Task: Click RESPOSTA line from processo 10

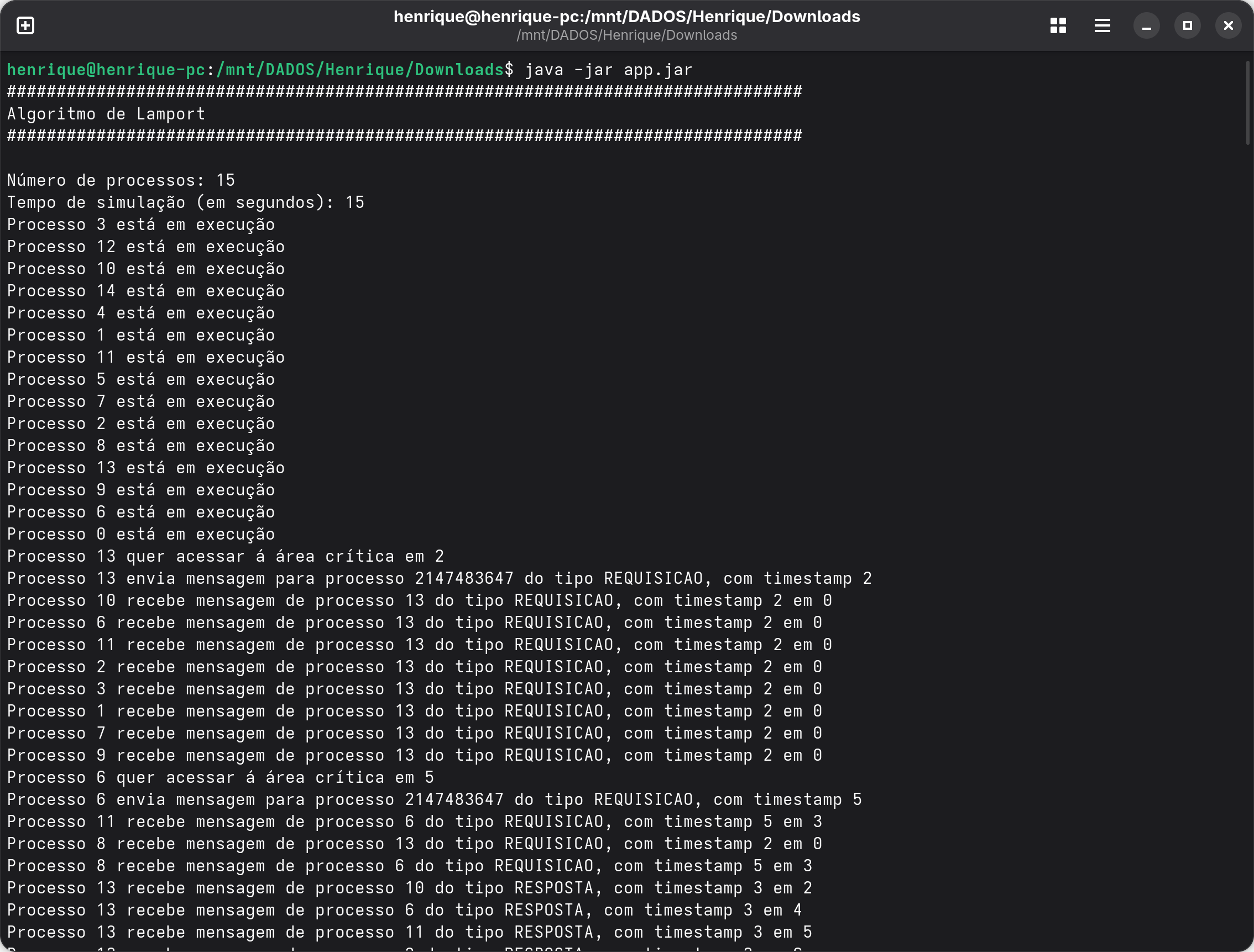Action: tap(409, 888)
